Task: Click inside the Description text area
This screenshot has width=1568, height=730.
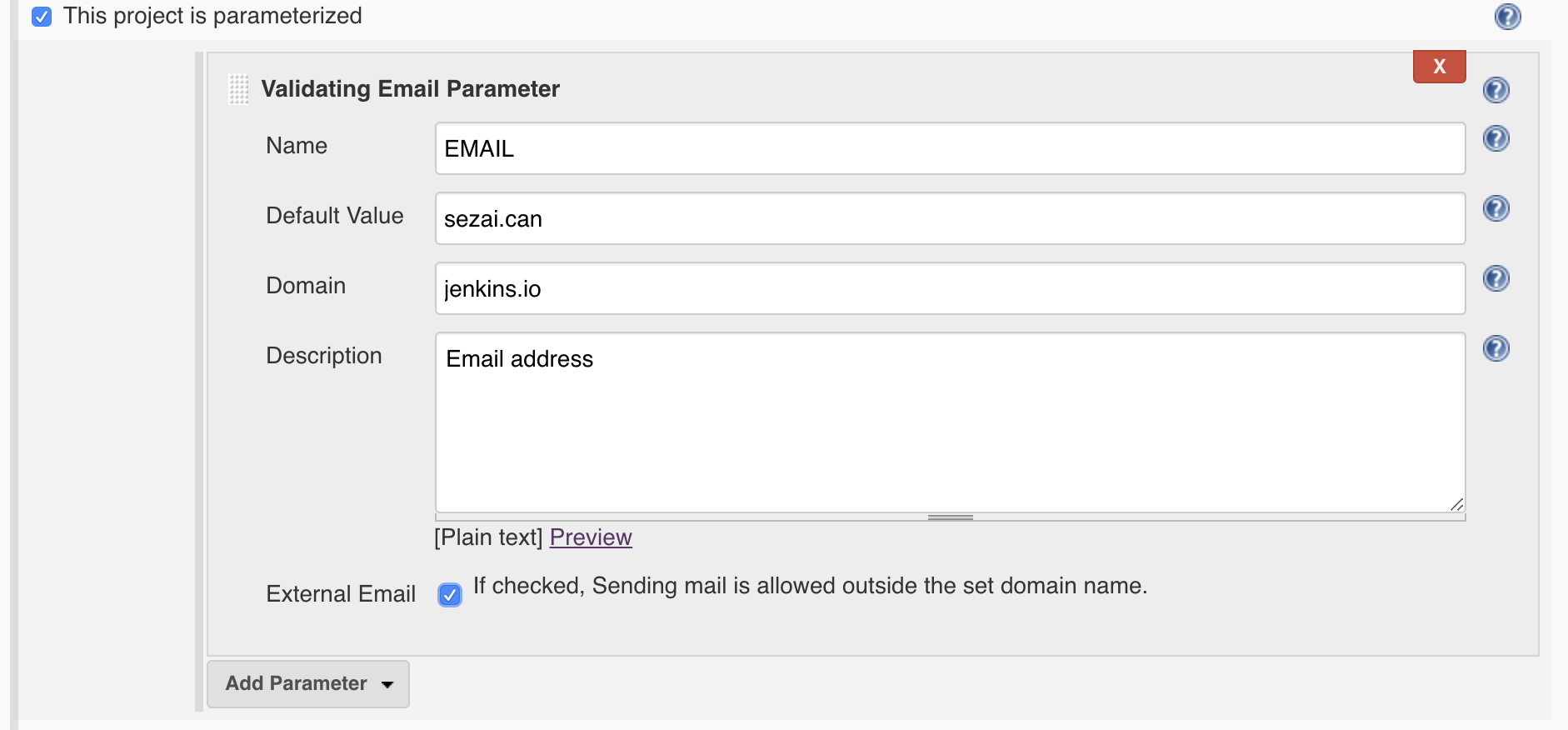Action: [950, 422]
